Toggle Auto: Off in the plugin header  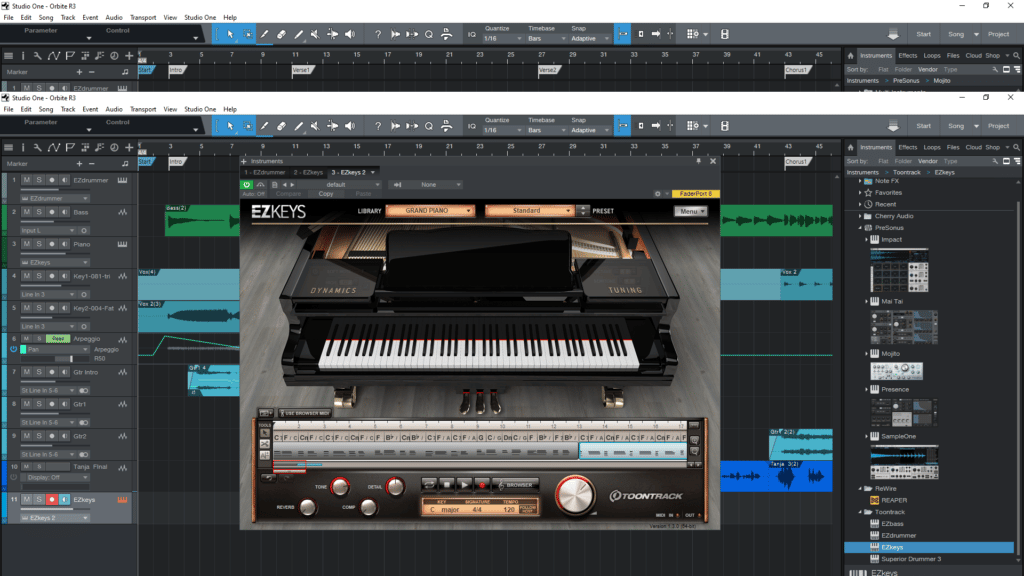pos(253,194)
